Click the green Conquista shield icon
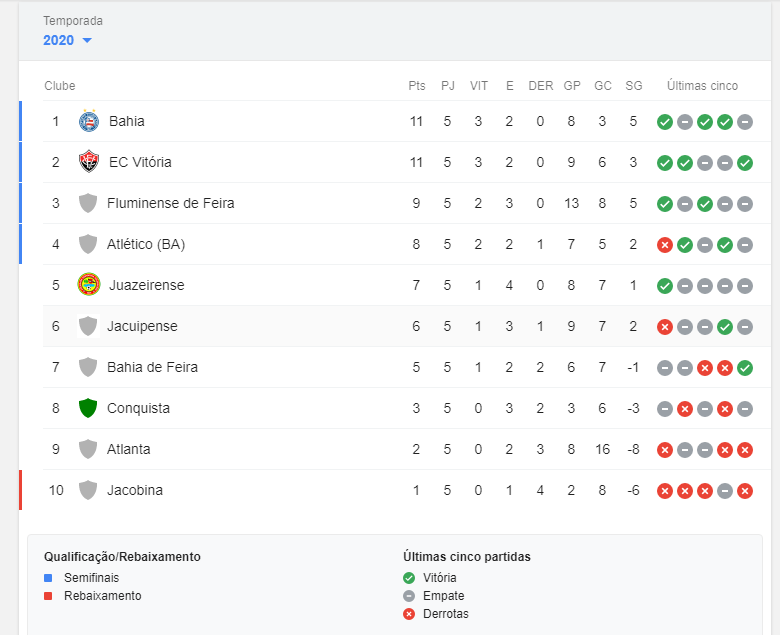Image resolution: width=780 pixels, height=635 pixels. pos(88,408)
